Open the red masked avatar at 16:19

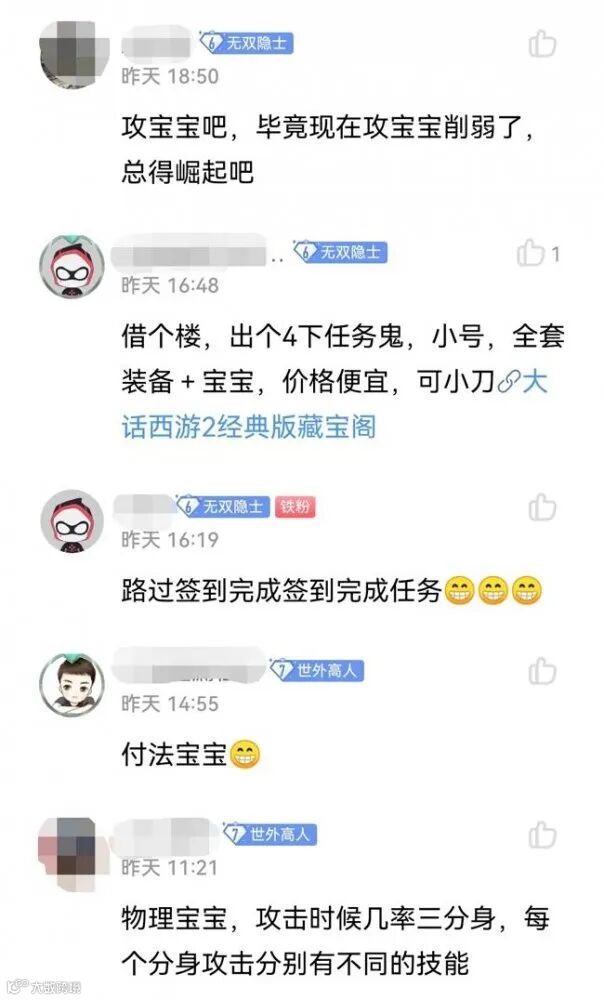[72, 520]
